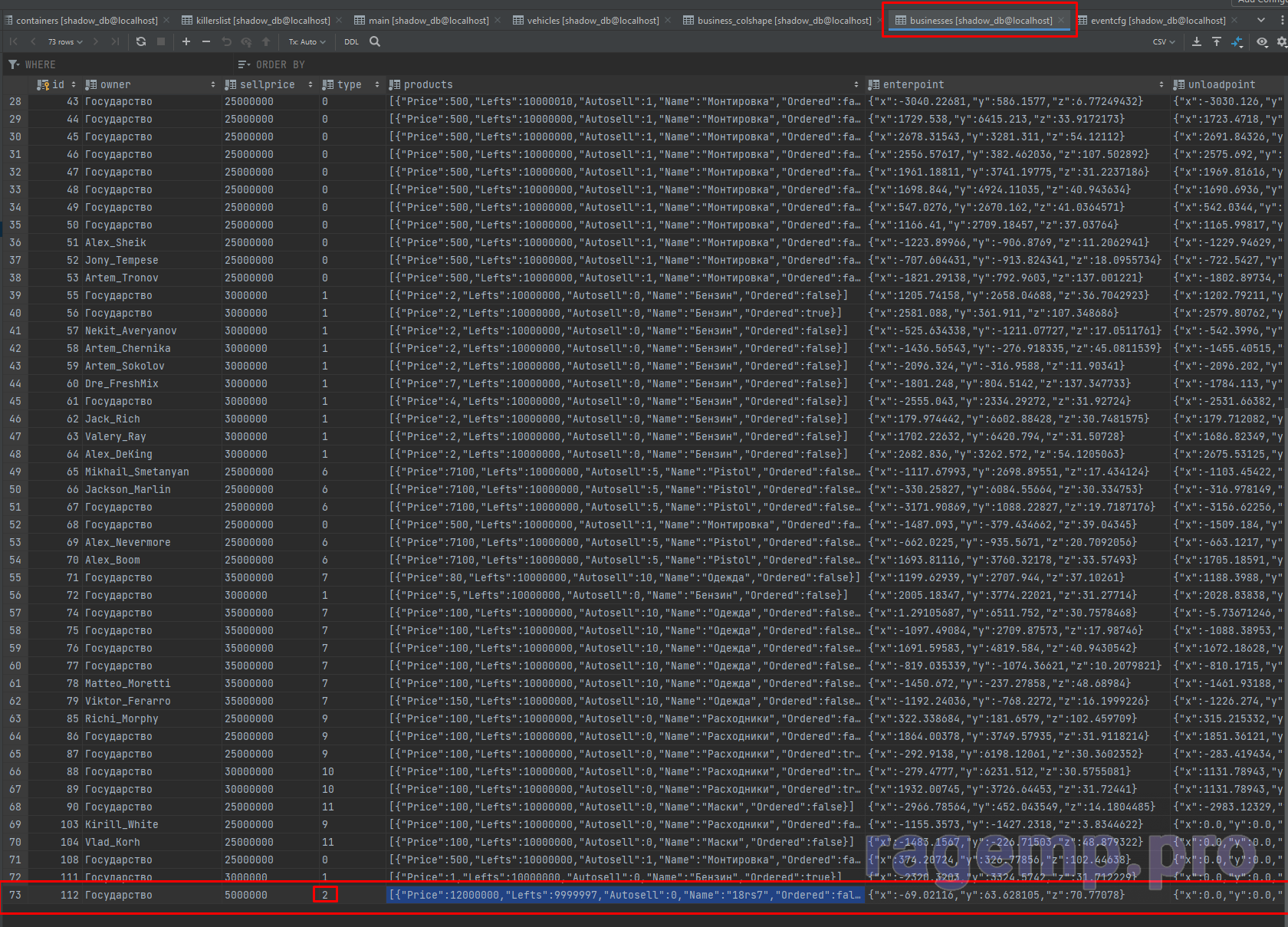Click the compare data arrows icon
The height and width of the screenshot is (927, 1288).
click(1237, 42)
